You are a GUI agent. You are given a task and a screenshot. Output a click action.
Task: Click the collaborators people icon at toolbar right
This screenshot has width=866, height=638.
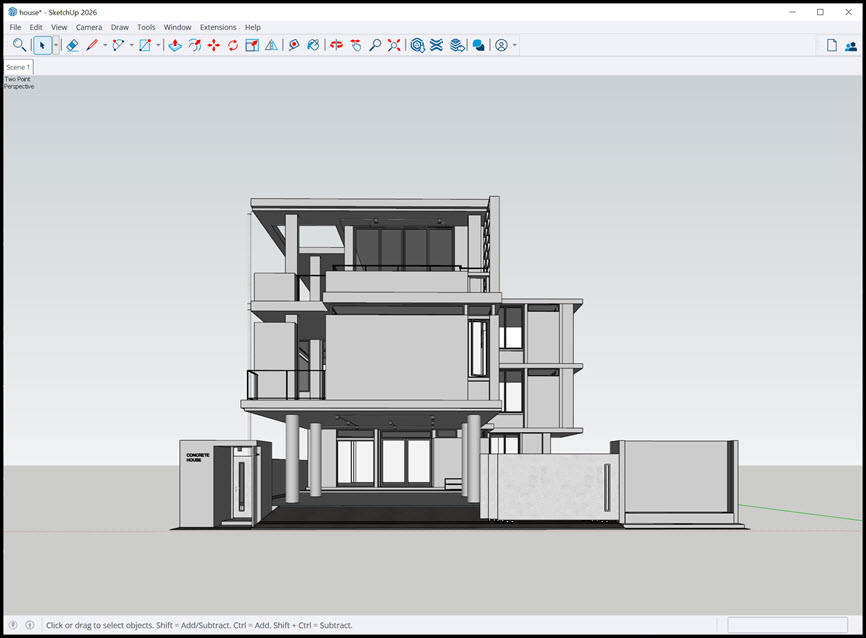pos(851,46)
